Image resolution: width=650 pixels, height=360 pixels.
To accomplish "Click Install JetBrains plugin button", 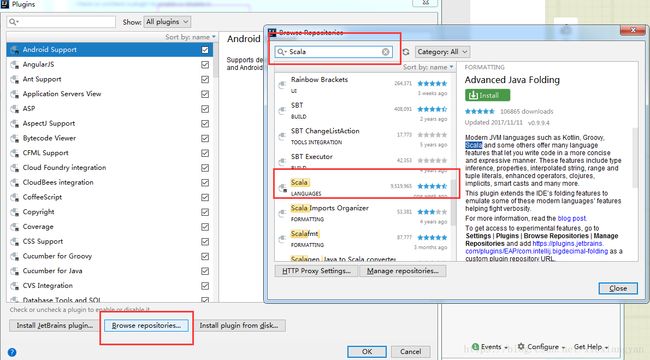I will (54, 326).
